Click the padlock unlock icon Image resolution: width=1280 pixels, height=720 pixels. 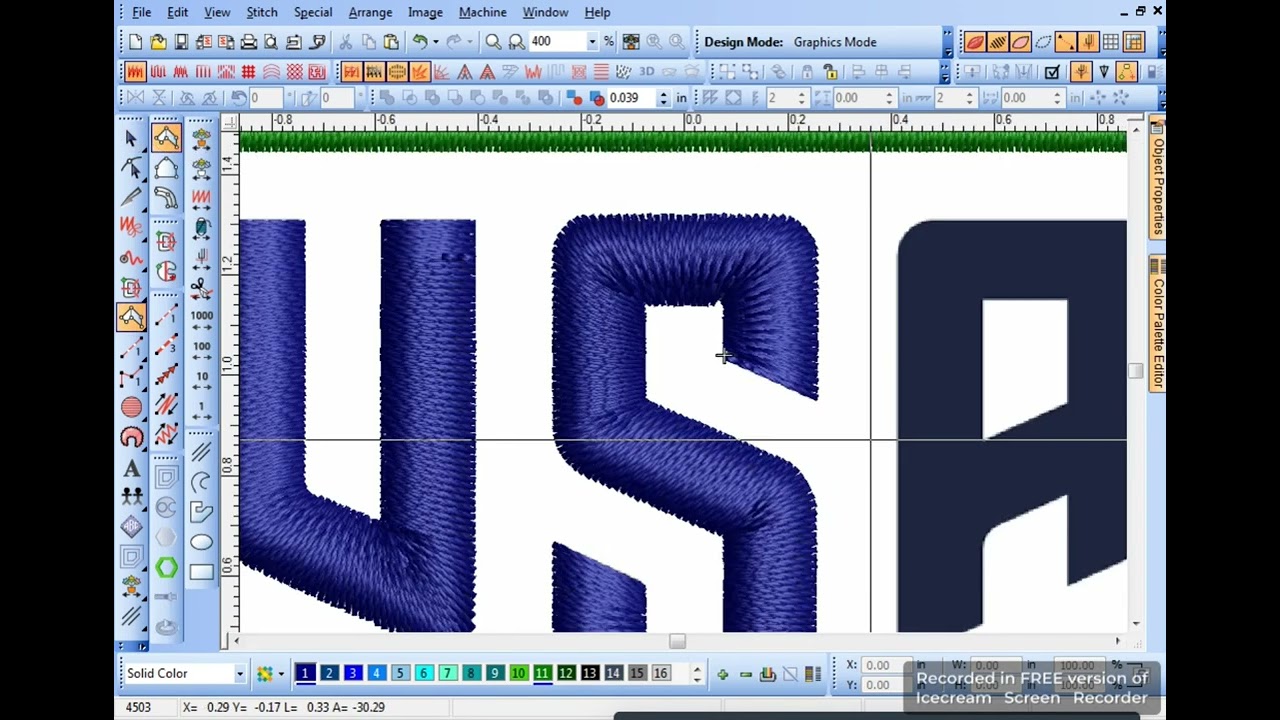(x=830, y=72)
